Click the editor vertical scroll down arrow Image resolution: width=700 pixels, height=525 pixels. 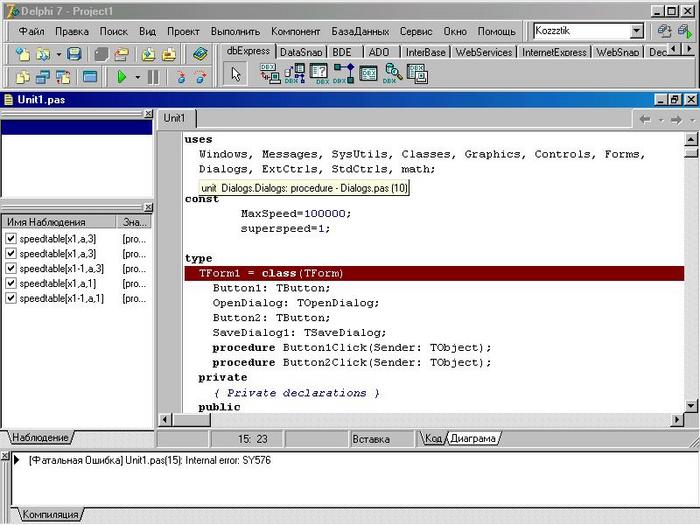(691, 406)
